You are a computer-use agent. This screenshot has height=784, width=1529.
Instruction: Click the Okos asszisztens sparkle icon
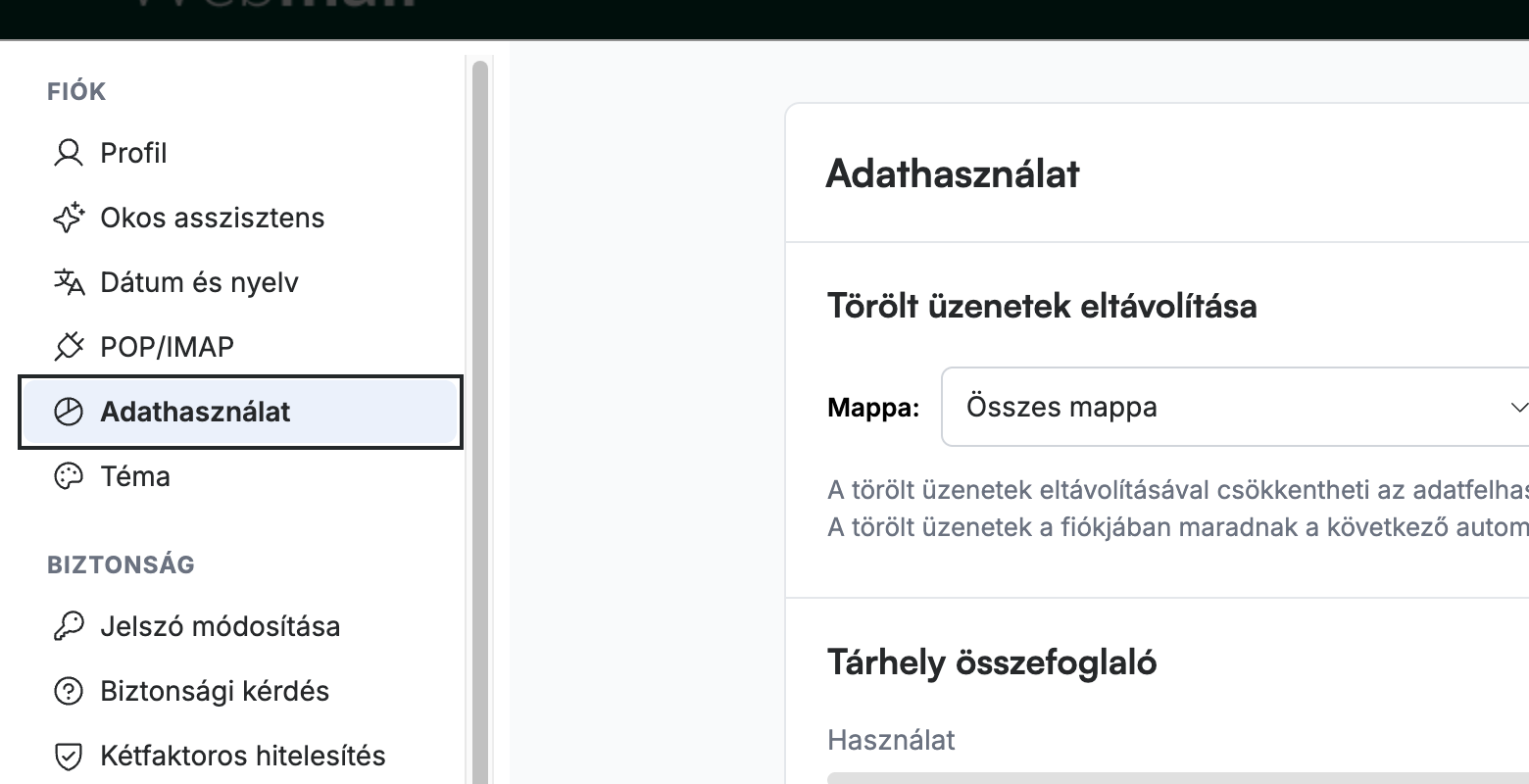pyautogui.click(x=68, y=218)
